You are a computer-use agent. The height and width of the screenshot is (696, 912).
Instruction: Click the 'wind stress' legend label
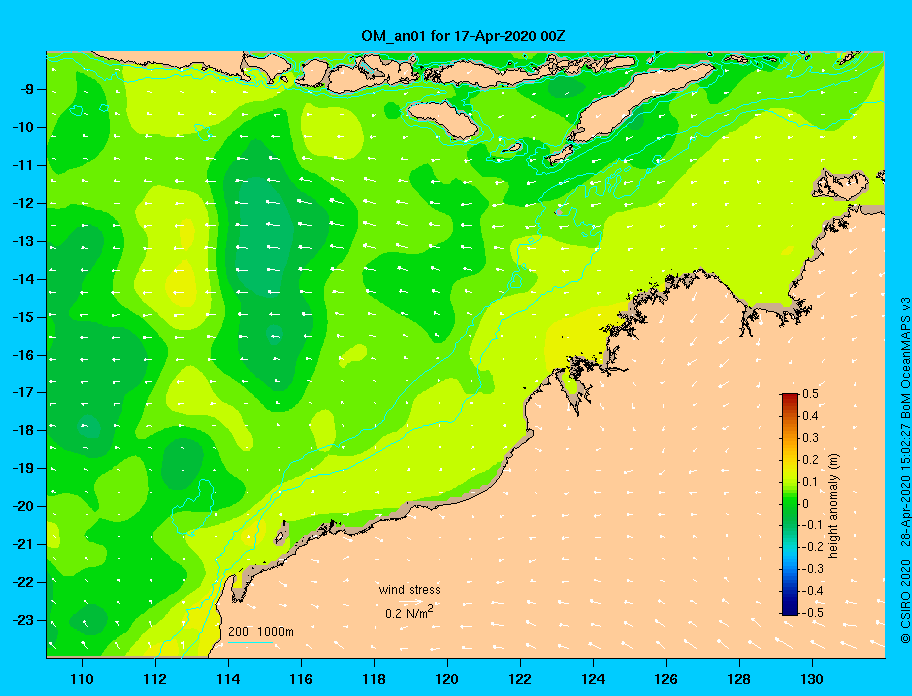[409, 590]
